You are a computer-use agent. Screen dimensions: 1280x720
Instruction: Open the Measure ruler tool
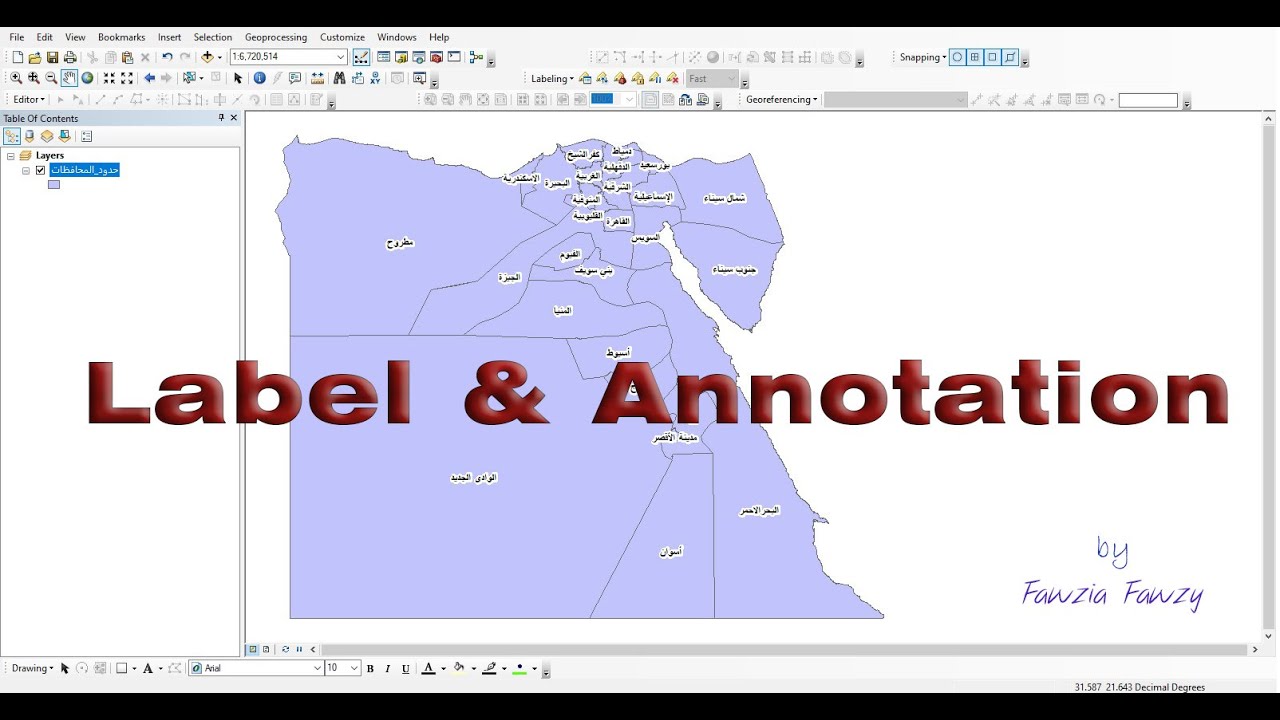[x=317, y=78]
